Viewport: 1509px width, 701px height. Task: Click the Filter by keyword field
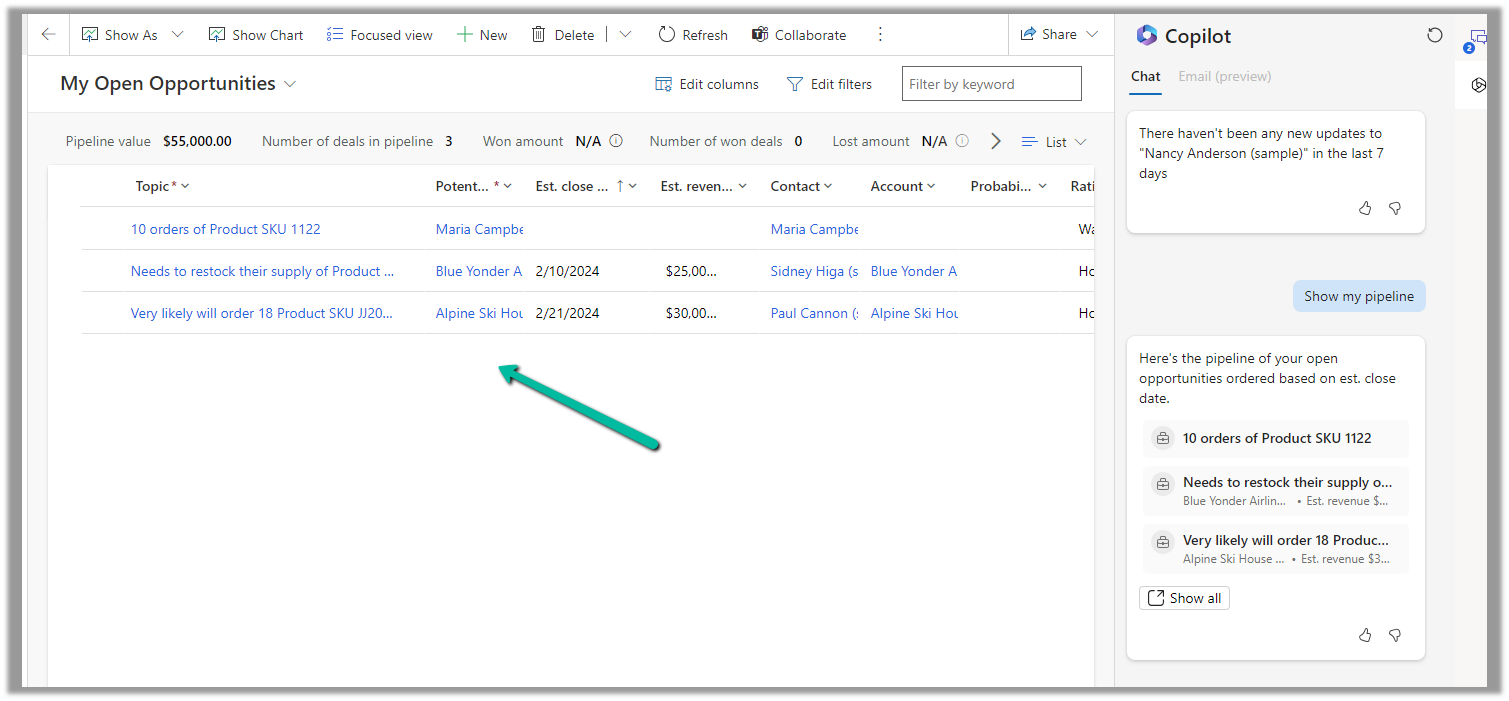point(990,84)
